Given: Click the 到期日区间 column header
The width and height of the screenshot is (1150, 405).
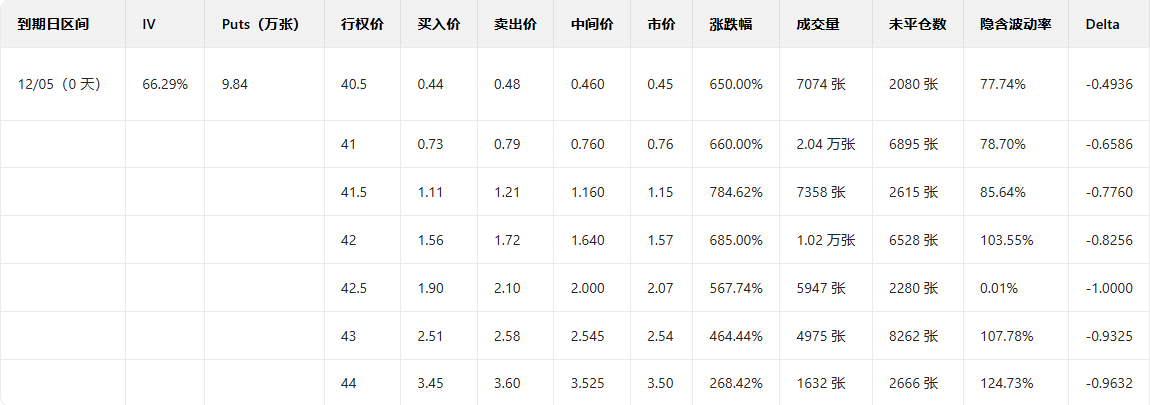Looking at the screenshot, I should click(54, 24).
